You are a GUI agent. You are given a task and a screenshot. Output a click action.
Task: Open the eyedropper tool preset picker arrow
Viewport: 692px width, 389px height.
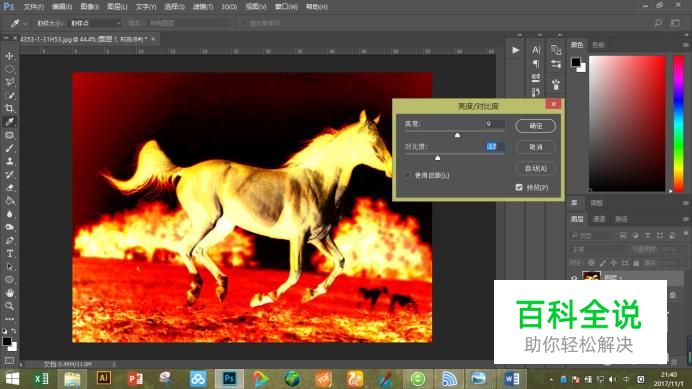pyautogui.click(x=25, y=23)
